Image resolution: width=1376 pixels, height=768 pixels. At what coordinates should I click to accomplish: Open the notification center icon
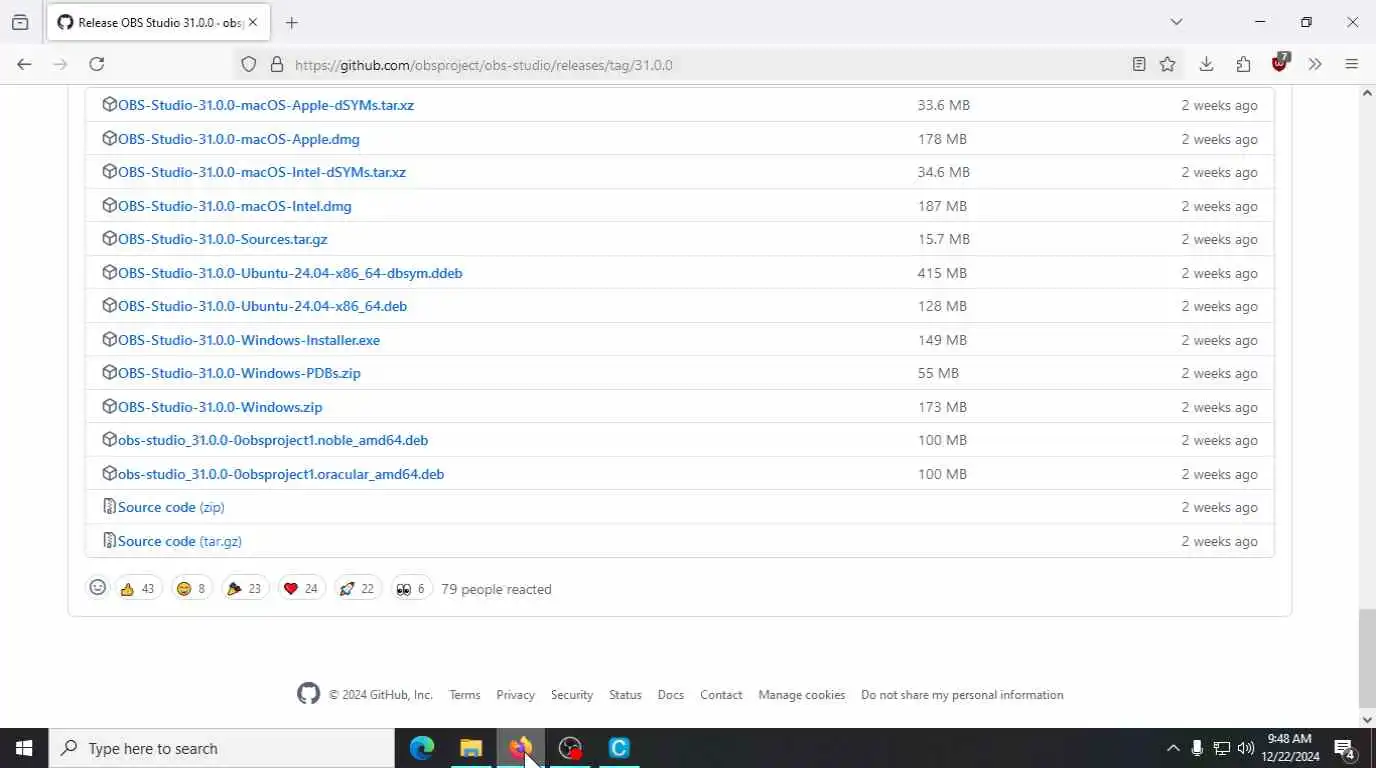coord(1345,749)
